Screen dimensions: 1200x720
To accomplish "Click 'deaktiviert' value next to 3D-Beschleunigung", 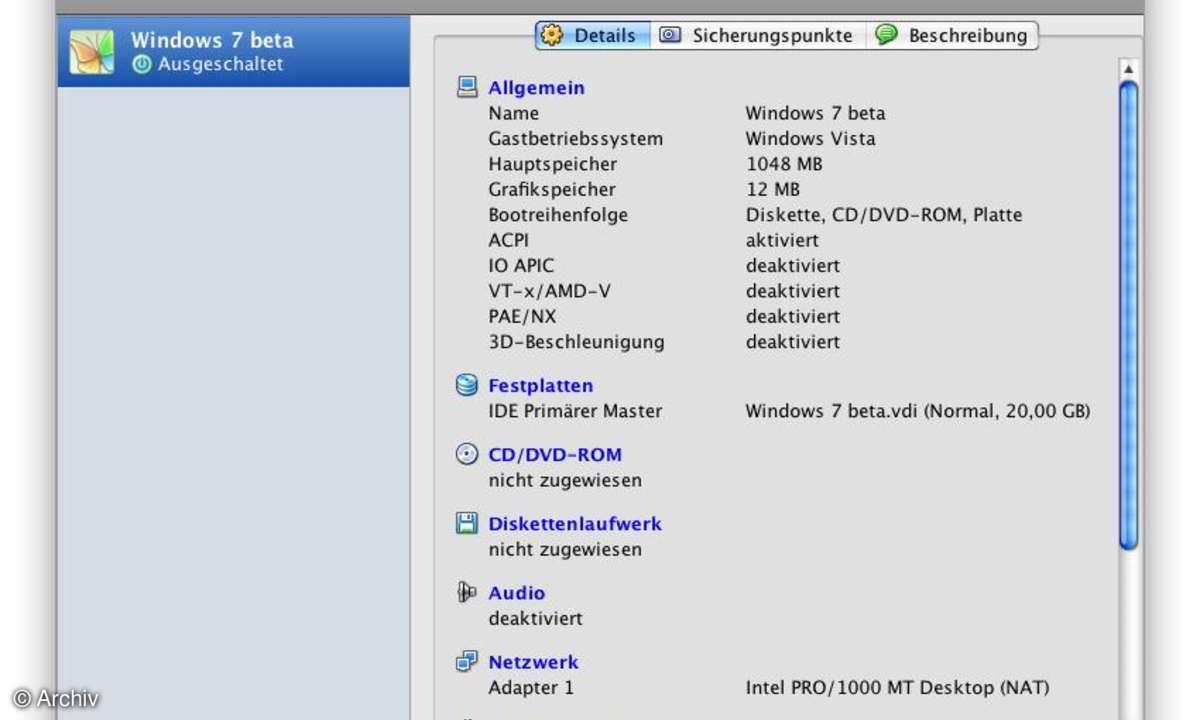I will 793,342.
